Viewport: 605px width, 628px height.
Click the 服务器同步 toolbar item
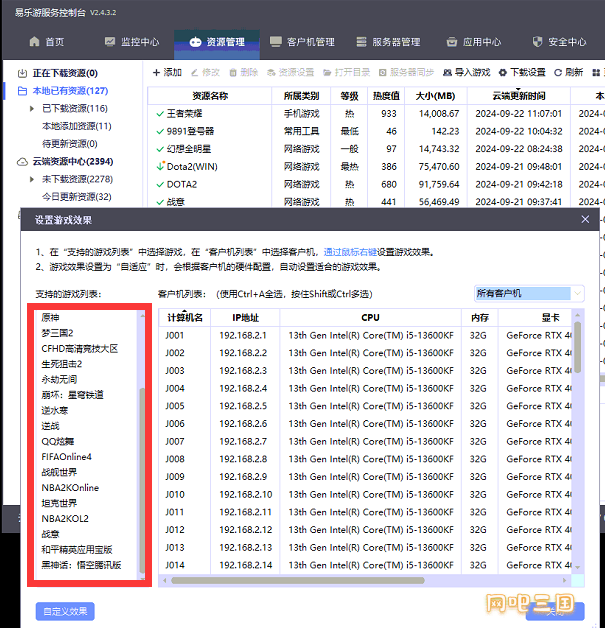406,72
